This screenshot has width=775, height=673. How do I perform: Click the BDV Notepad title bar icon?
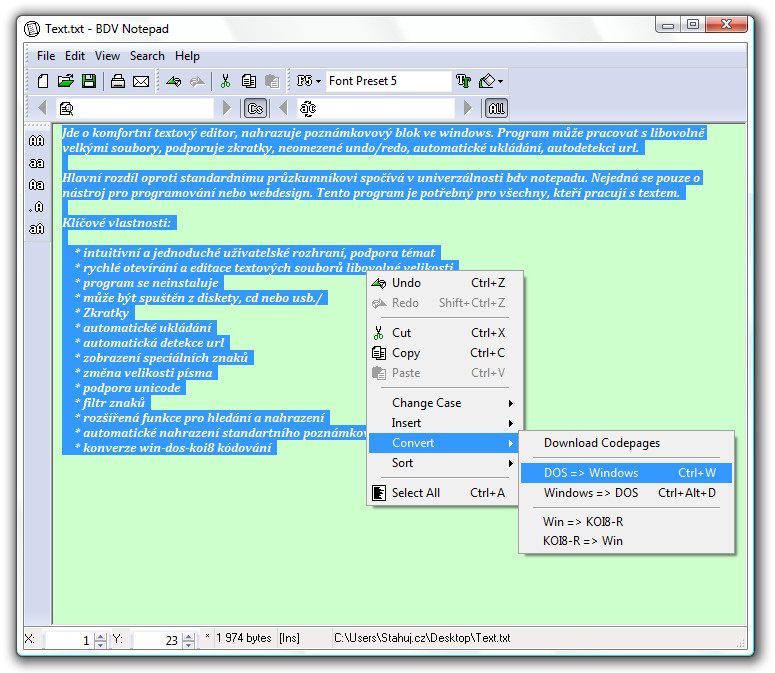tap(32, 29)
